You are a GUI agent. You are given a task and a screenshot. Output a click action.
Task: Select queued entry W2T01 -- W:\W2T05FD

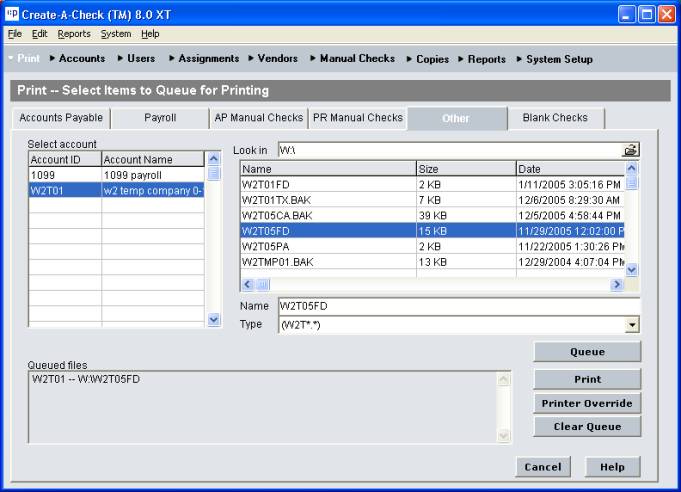tap(86, 380)
